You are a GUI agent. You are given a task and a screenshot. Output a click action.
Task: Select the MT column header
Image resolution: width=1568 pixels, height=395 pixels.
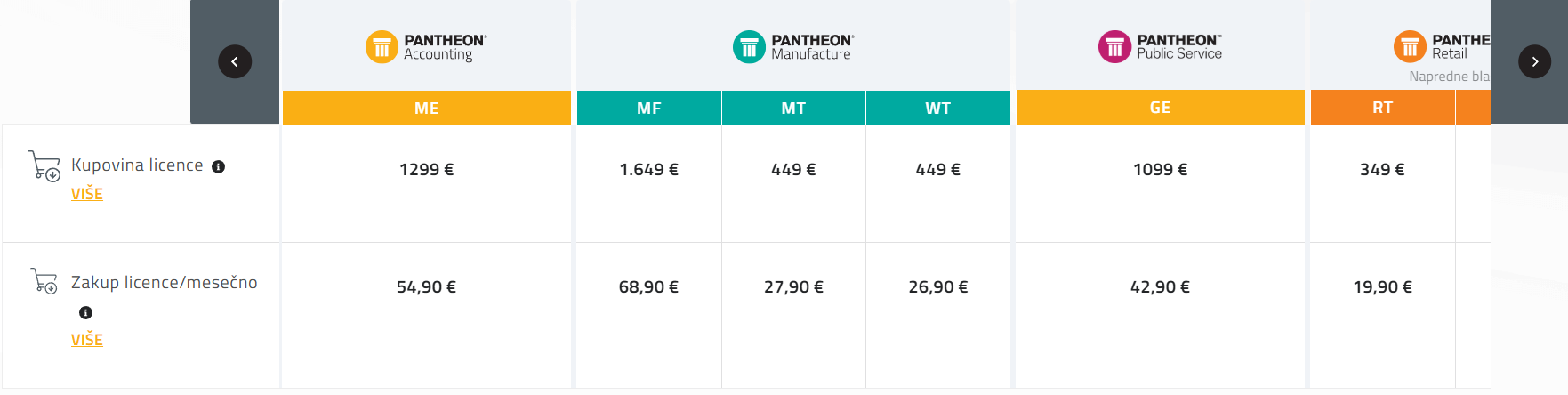(793, 108)
